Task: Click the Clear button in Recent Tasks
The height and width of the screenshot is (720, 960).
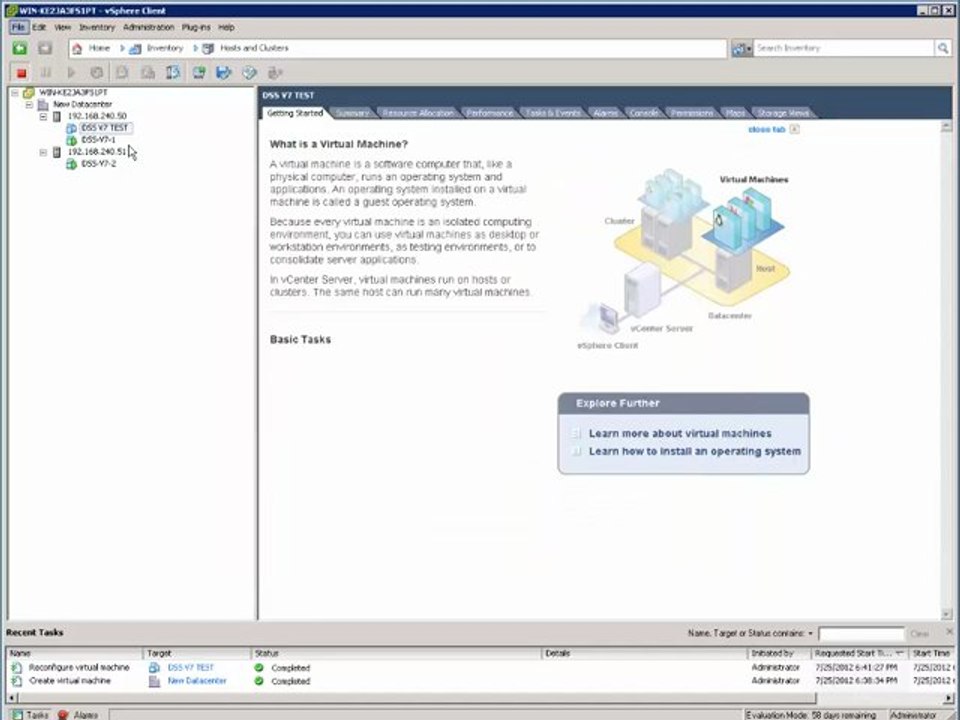Action: click(x=920, y=634)
